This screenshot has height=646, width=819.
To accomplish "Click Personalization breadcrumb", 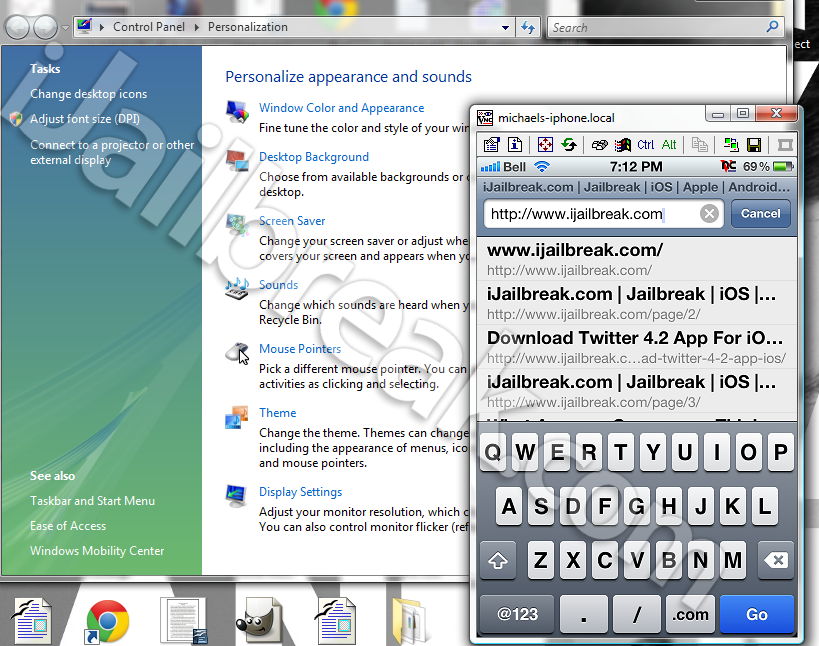I will (248, 27).
